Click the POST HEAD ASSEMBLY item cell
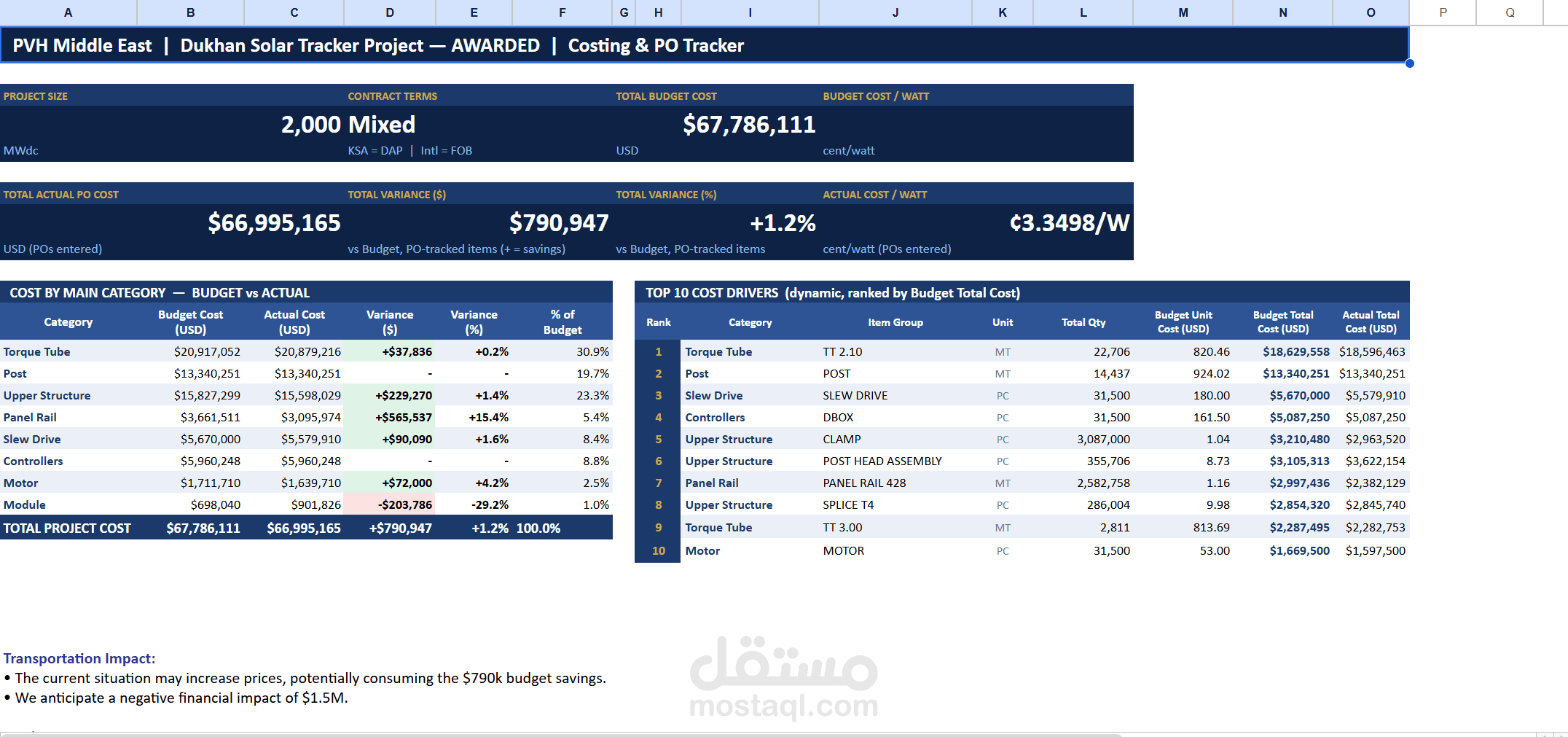This screenshot has width=1568, height=737. [x=882, y=461]
